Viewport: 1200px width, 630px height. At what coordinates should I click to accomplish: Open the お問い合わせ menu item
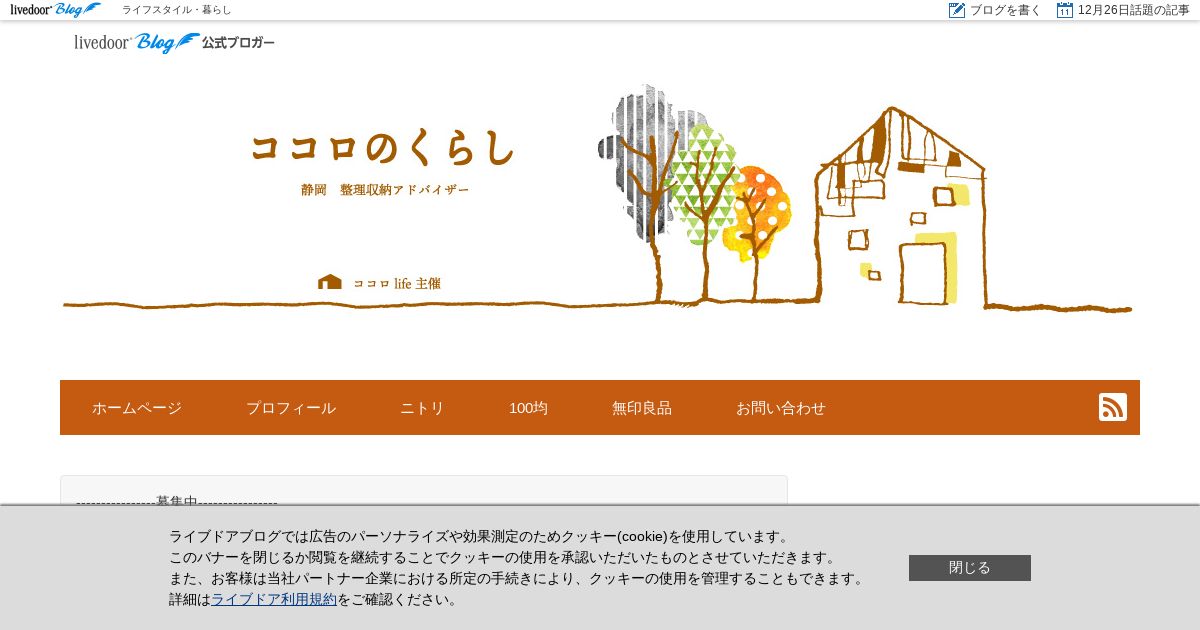click(781, 408)
